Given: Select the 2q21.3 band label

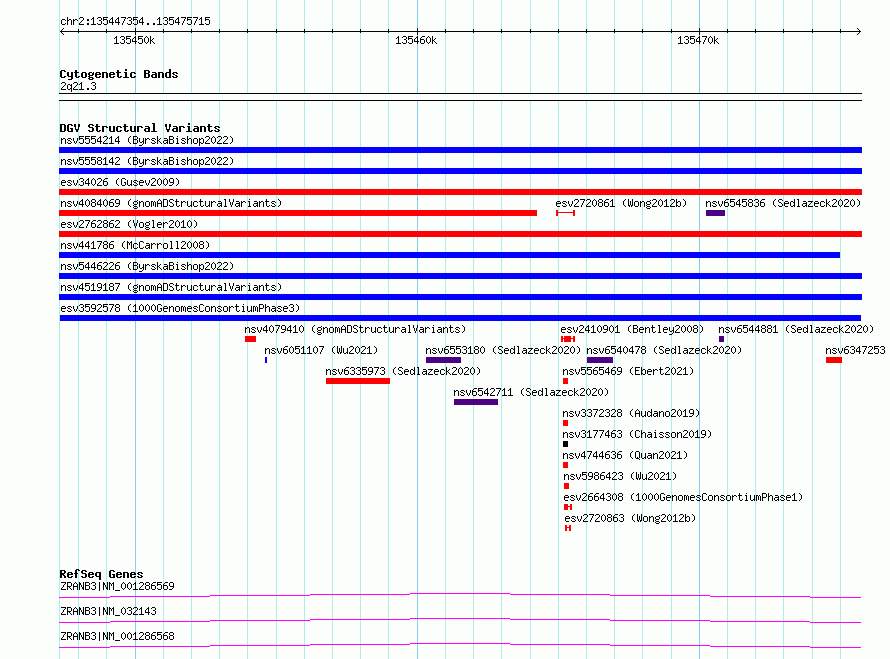Looking at the screenshot, I should point(78,86).
